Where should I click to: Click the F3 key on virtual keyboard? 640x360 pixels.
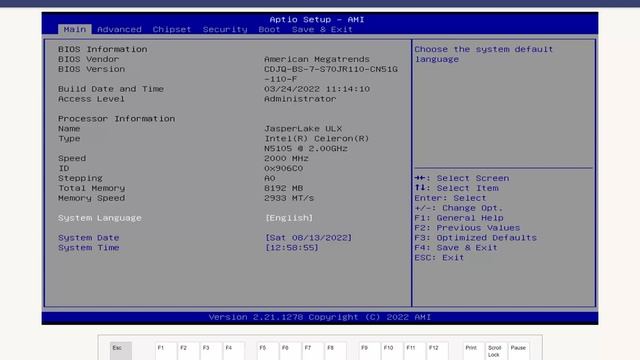211,351
